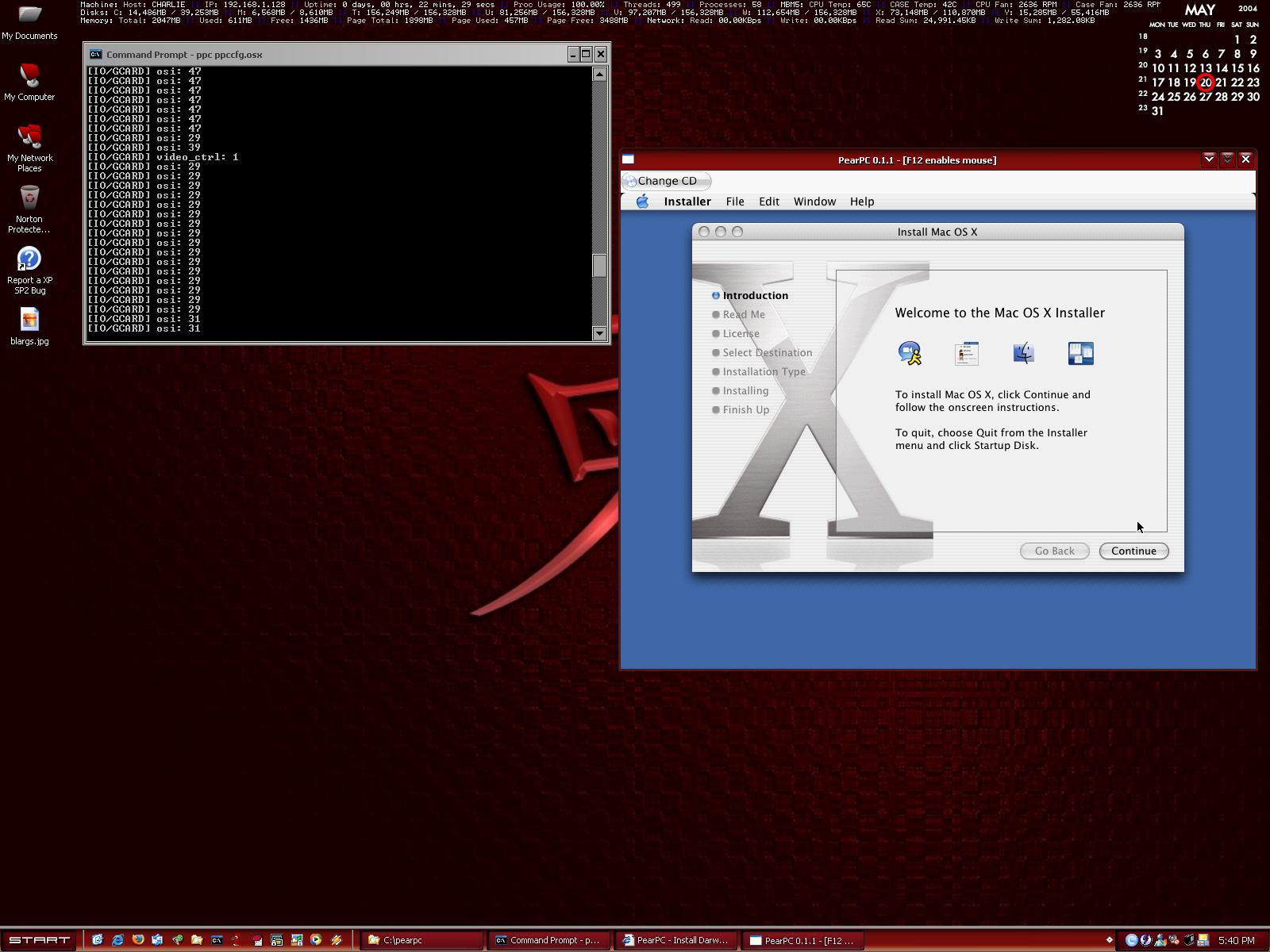Viewport: 1270px width, 952px height.
Task: Click Continue in Mac OS X Installer
Action: click(x=1133, y=551)
